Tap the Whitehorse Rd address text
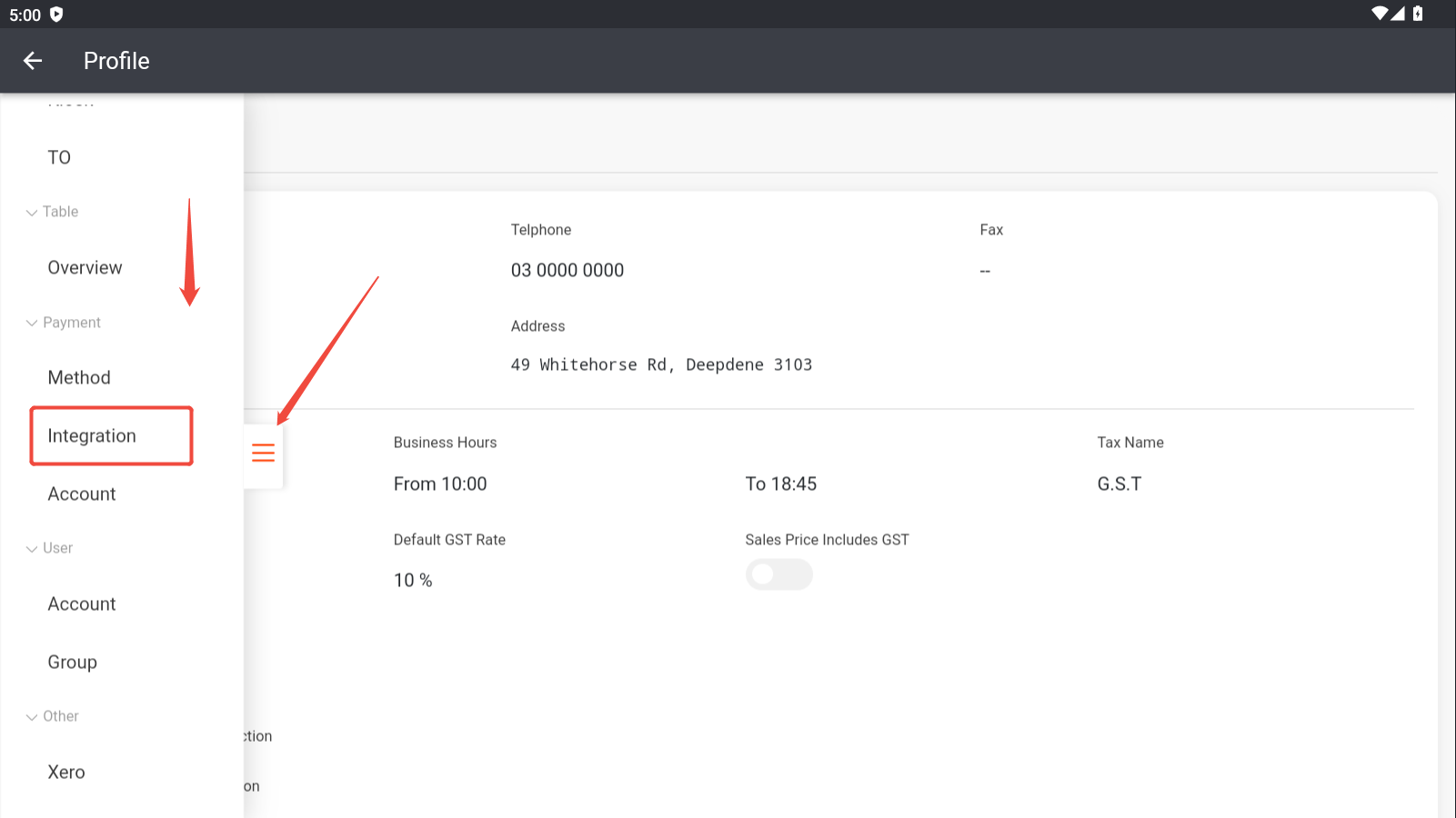 pyautogui.click(x=661, y=365)
